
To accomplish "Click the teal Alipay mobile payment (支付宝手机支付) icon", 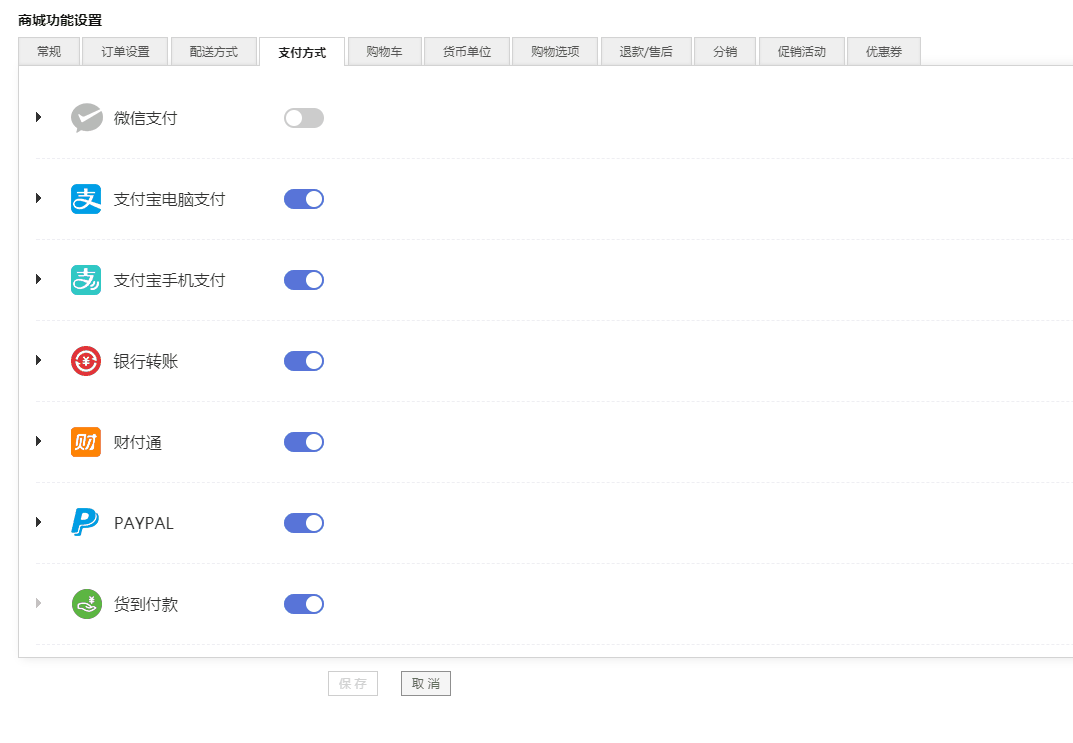I will [86, 280].
